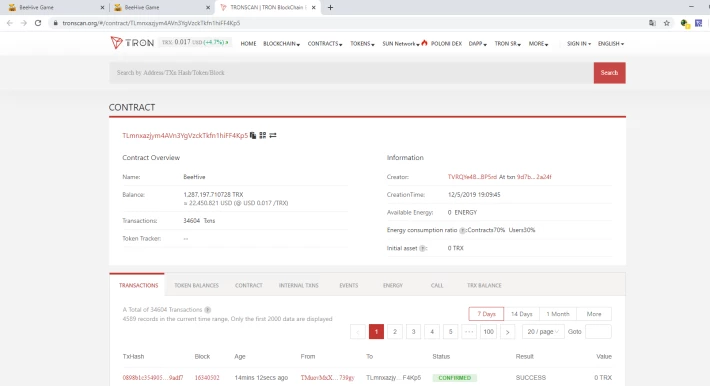
Task: Open the From address TMuovMxX link
Action: (x=327, y=378)
